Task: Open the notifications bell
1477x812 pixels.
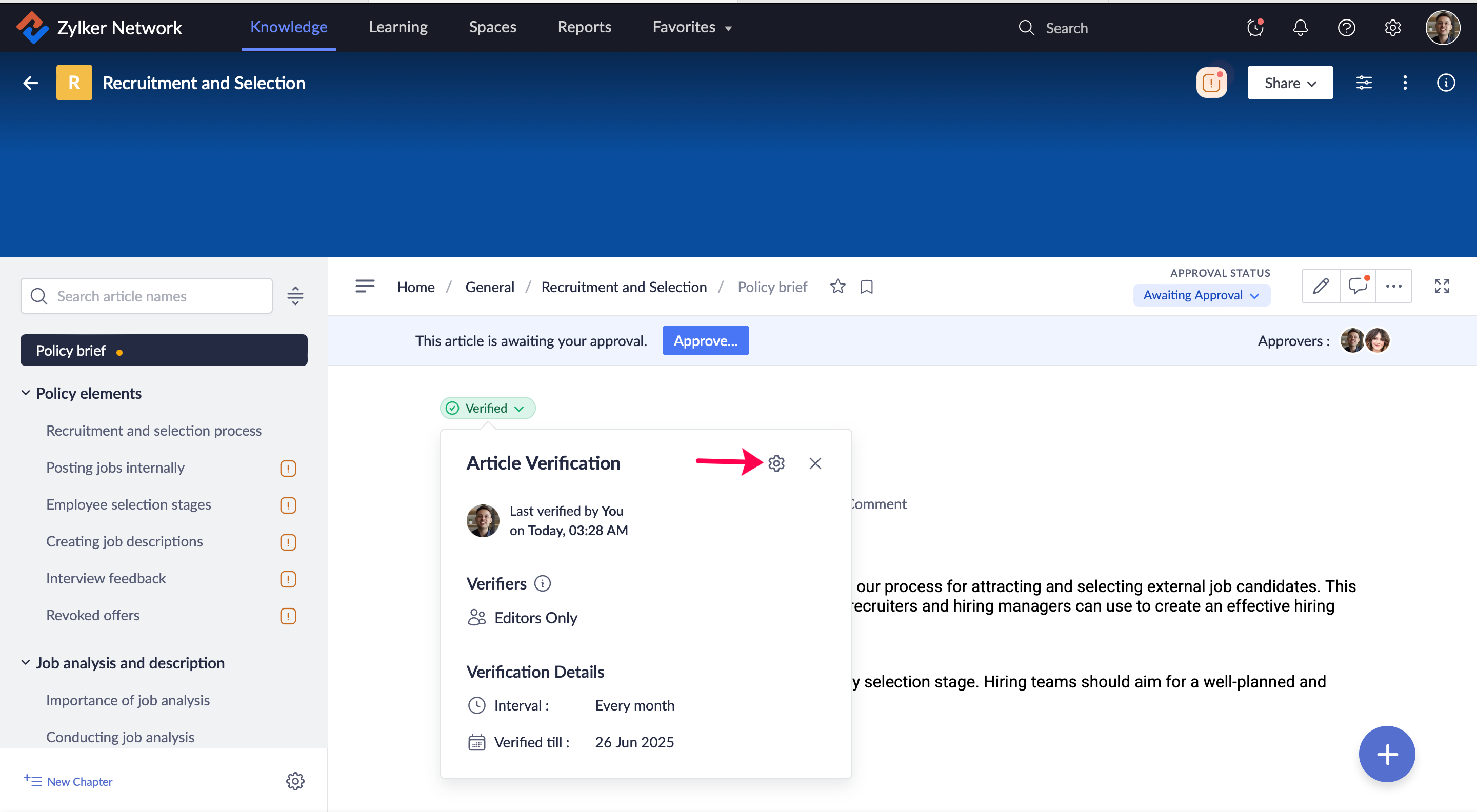Action: (x=1301, y=28)
